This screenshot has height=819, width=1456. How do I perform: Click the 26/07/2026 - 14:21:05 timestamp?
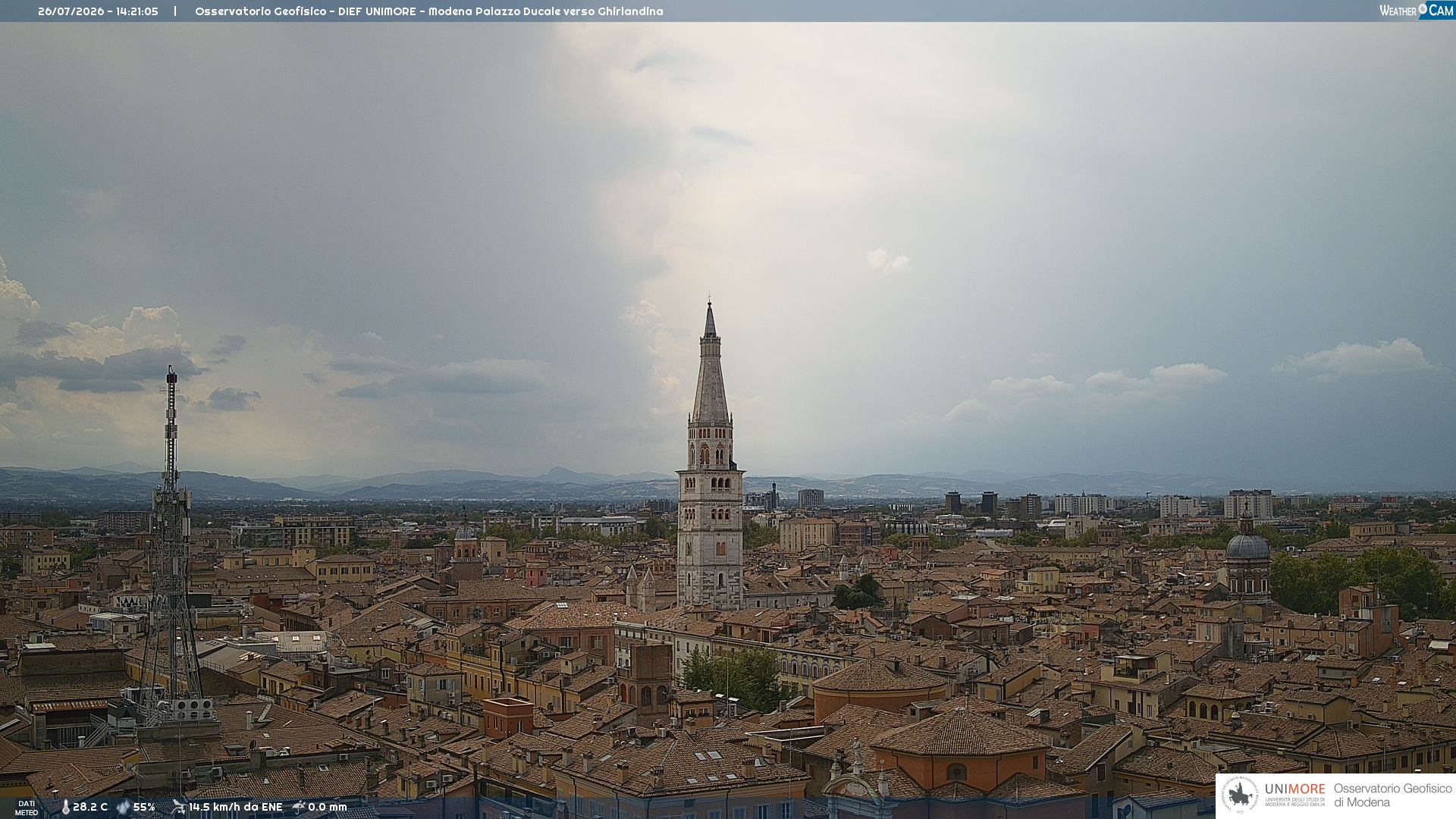[x=98, y=11]
